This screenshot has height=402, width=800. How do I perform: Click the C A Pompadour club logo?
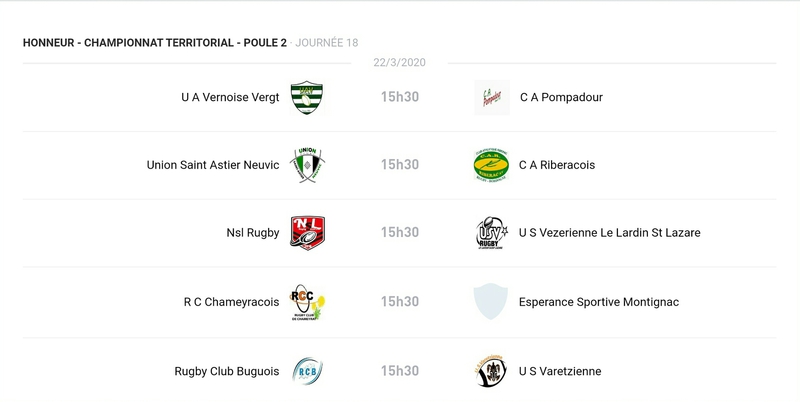coord(491,98)
